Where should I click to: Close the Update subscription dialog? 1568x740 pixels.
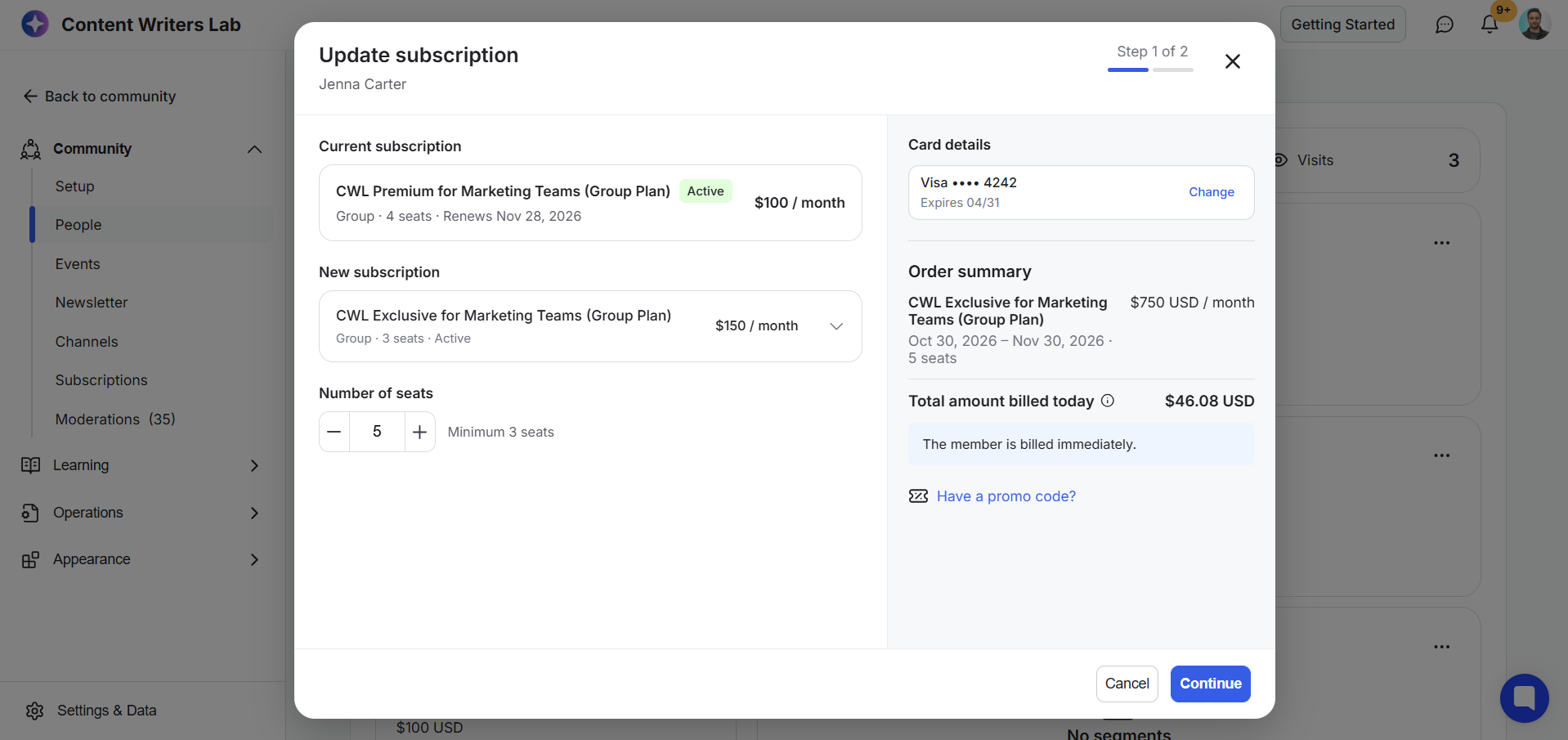tap(1233, 61)
